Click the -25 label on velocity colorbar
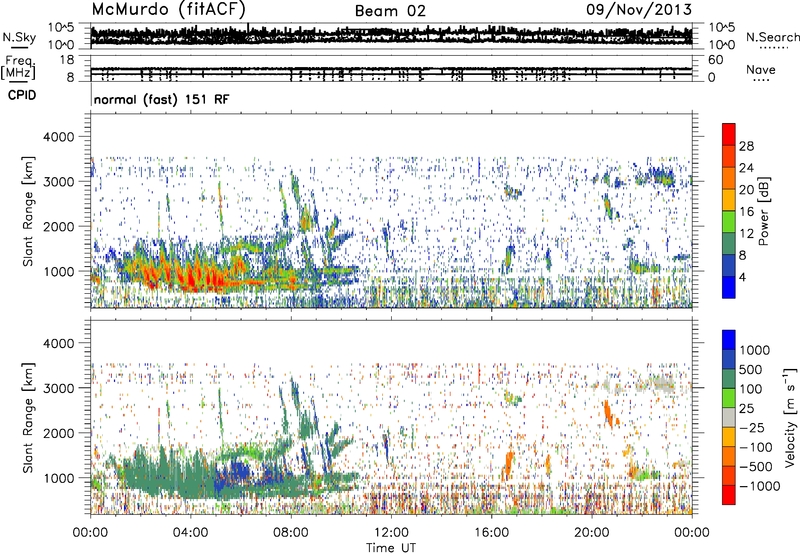 pos(751,428)
